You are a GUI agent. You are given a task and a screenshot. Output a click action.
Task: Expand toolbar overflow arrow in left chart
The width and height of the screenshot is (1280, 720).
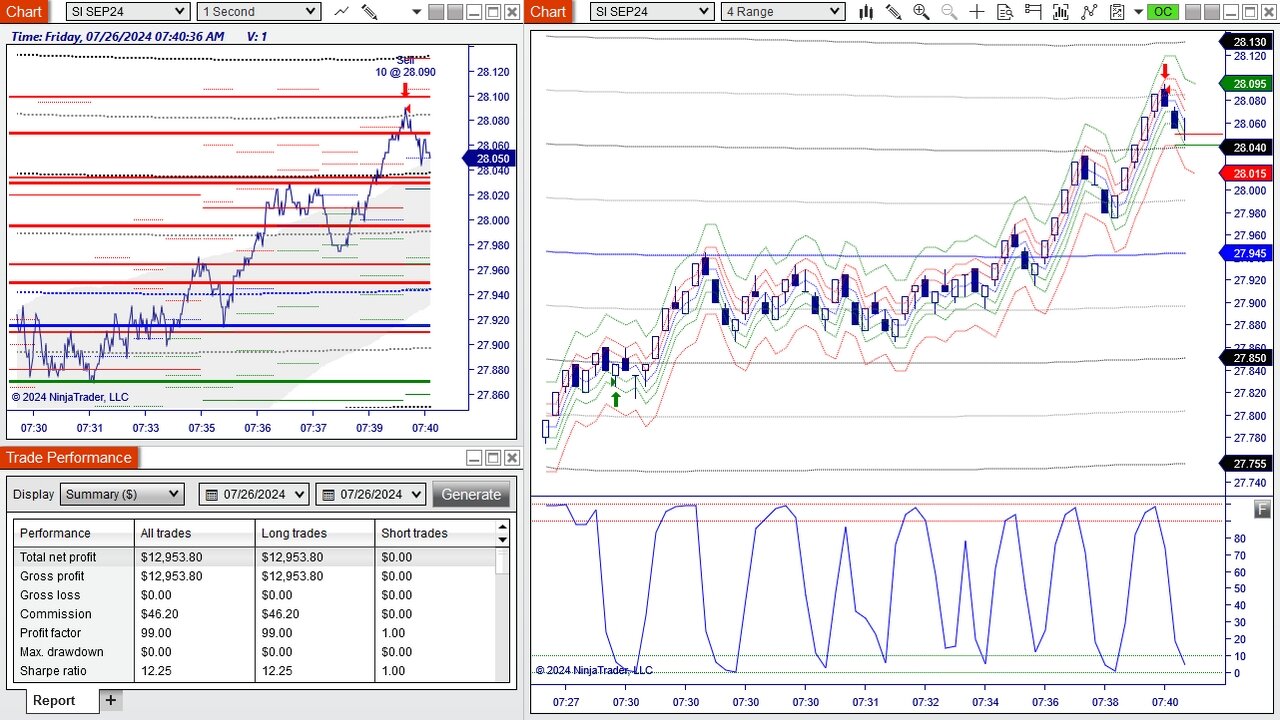click(x=416, y=12)
